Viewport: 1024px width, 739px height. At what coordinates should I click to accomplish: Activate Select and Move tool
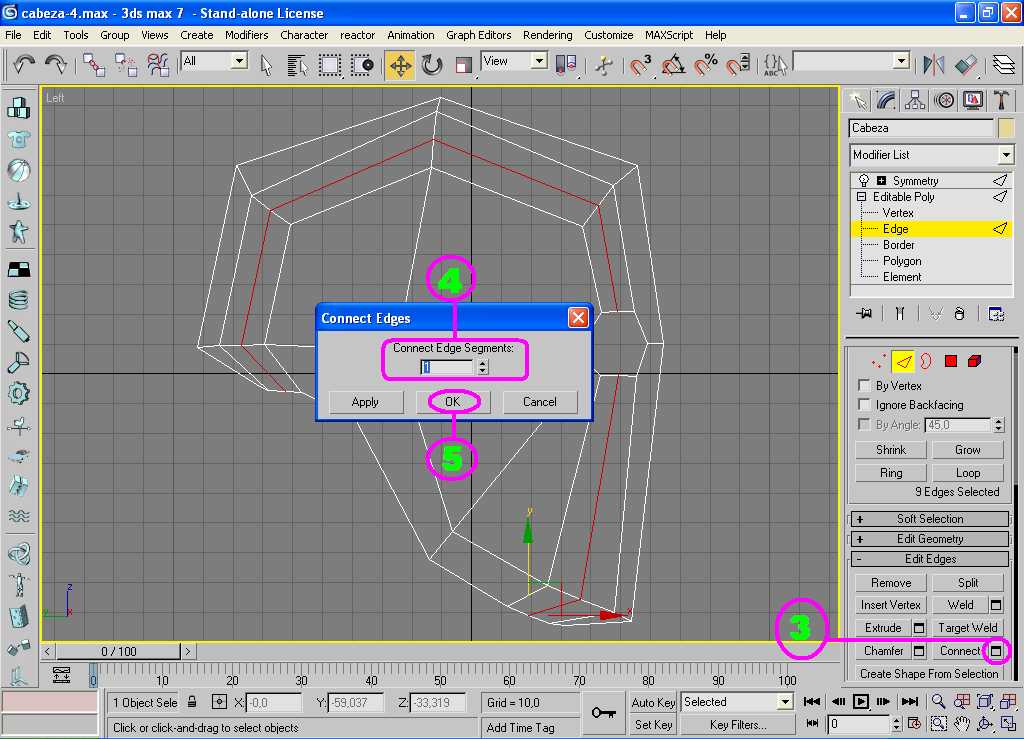click(400, 65)
